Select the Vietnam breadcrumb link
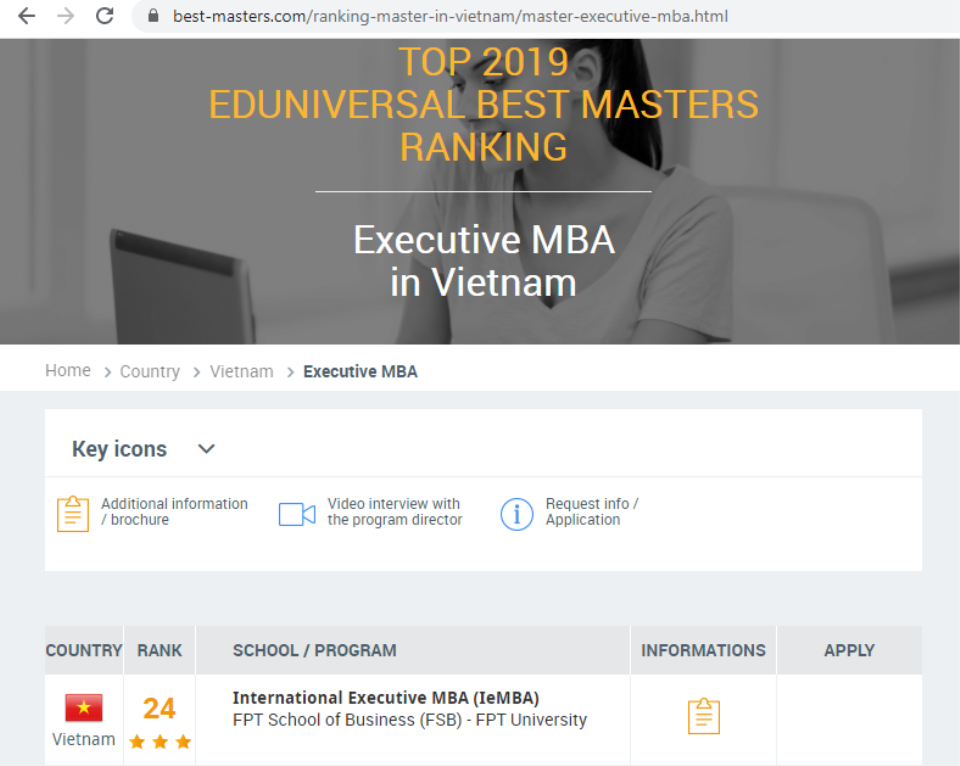Image resolution: width=960 pixels, height=766 pixels. point(241,372)
